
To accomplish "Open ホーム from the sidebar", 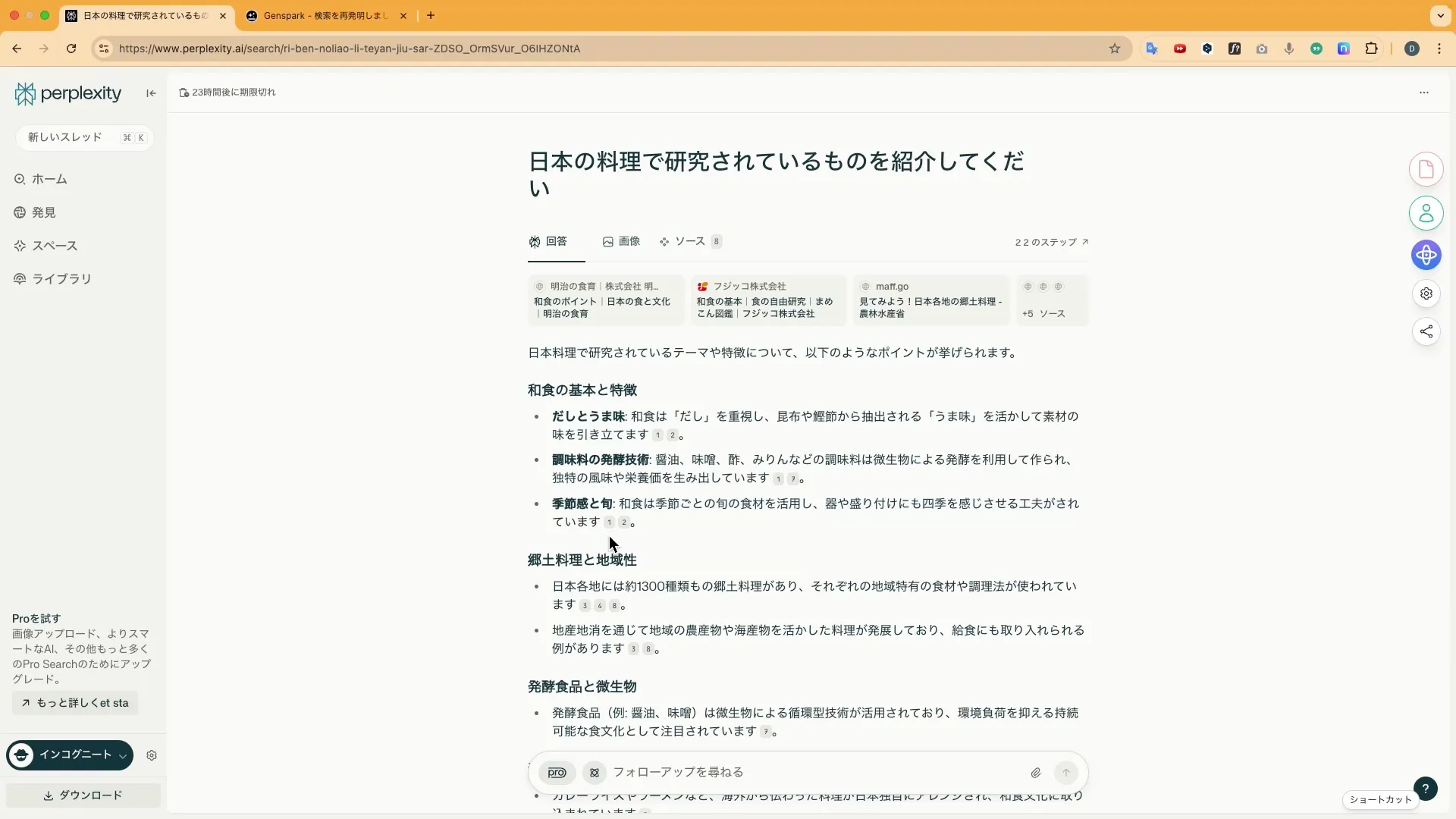I will coord(49,179).
